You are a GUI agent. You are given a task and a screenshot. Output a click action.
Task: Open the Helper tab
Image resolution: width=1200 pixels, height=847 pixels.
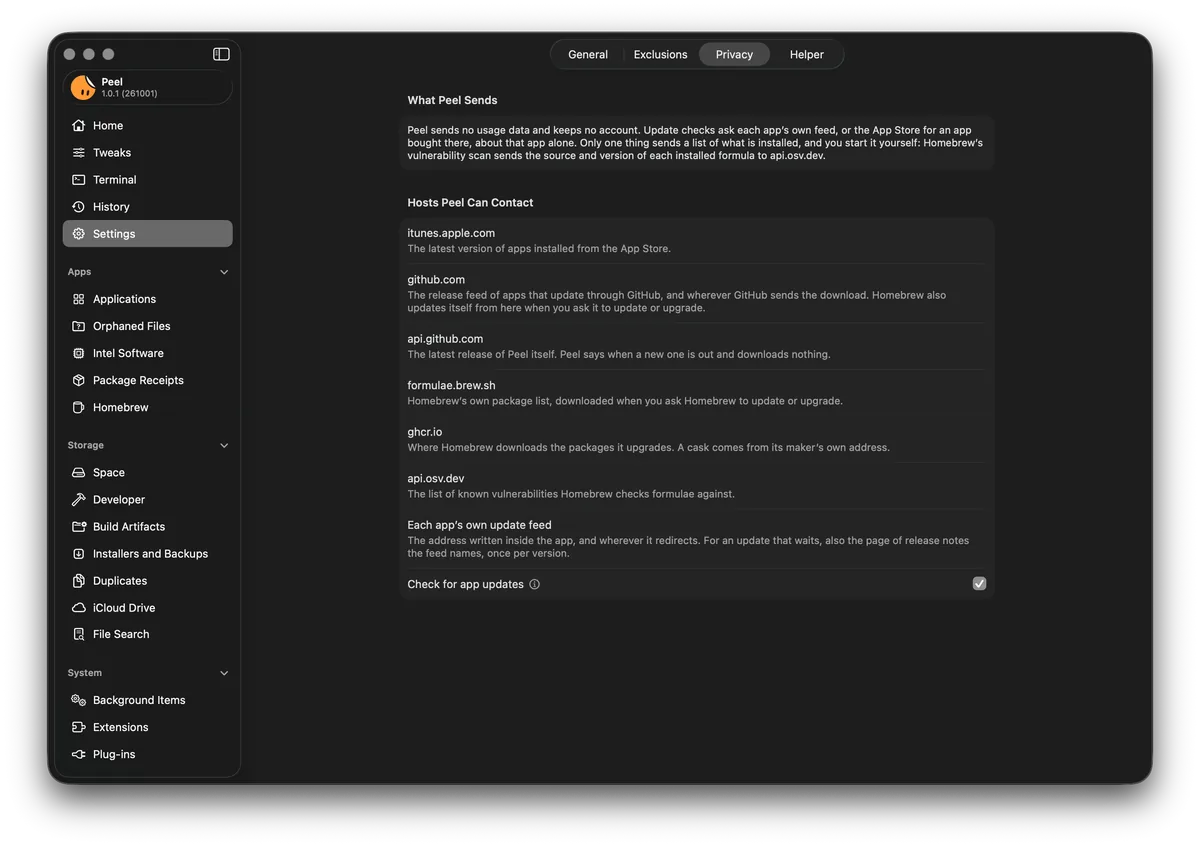tap(806, 54)
